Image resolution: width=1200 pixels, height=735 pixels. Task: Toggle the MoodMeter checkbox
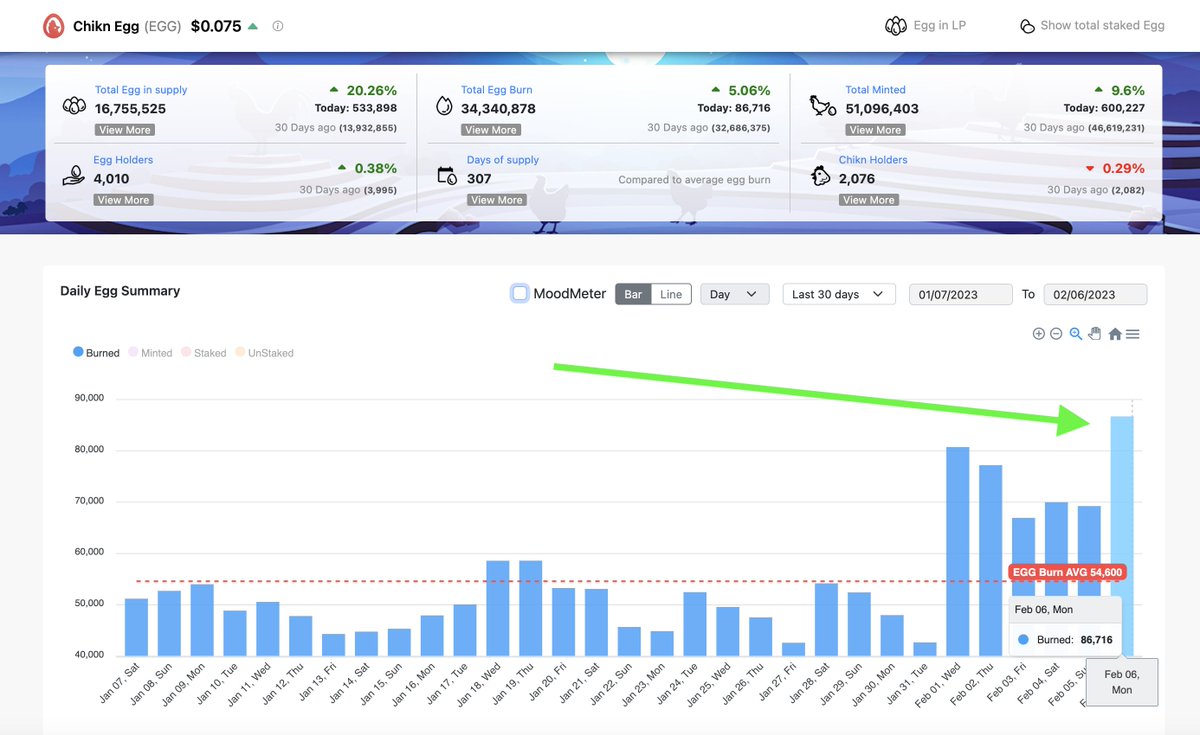520,293
